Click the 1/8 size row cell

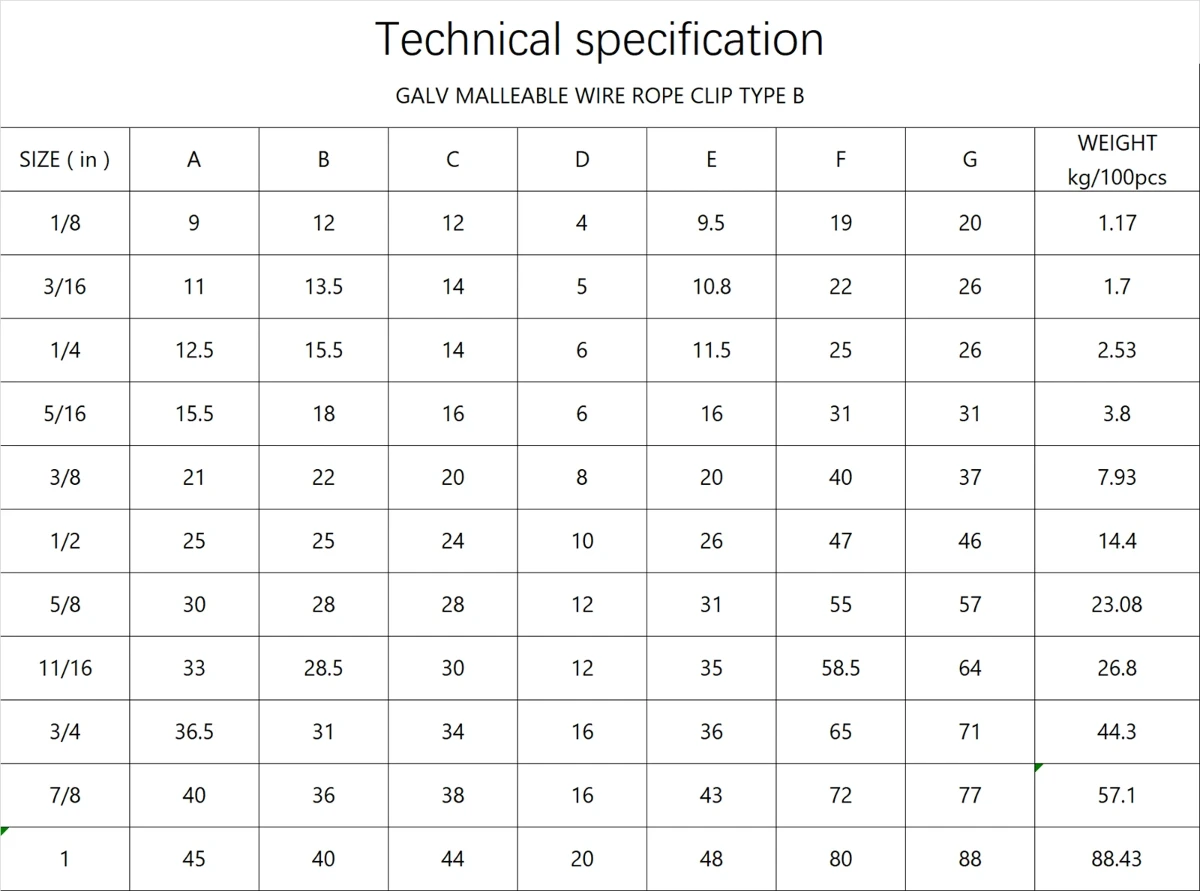pos(65,223)
